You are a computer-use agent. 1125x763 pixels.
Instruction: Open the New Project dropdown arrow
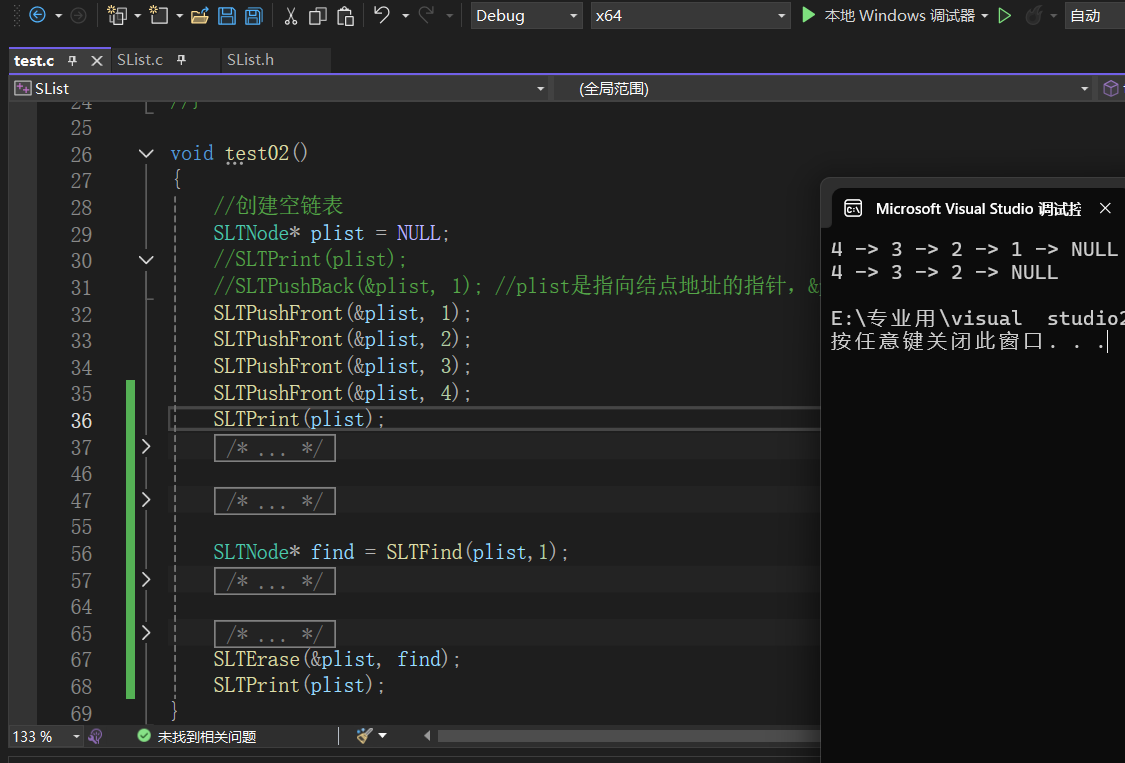pos(137,16)
